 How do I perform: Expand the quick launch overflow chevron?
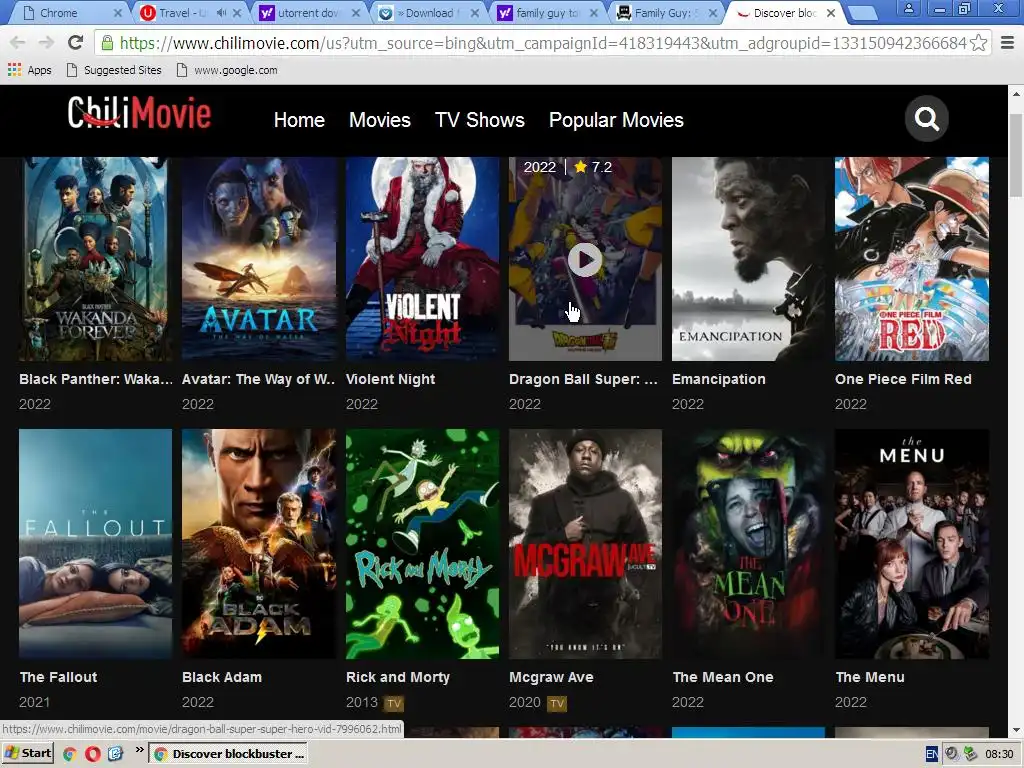point(139,750)
